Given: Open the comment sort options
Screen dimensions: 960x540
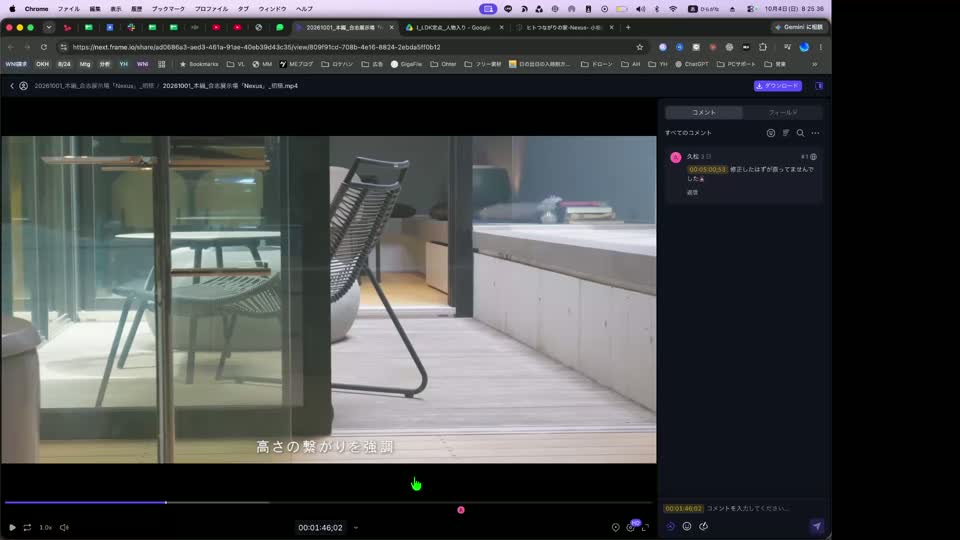Looking at the screenshot, I should click(786, 133).
